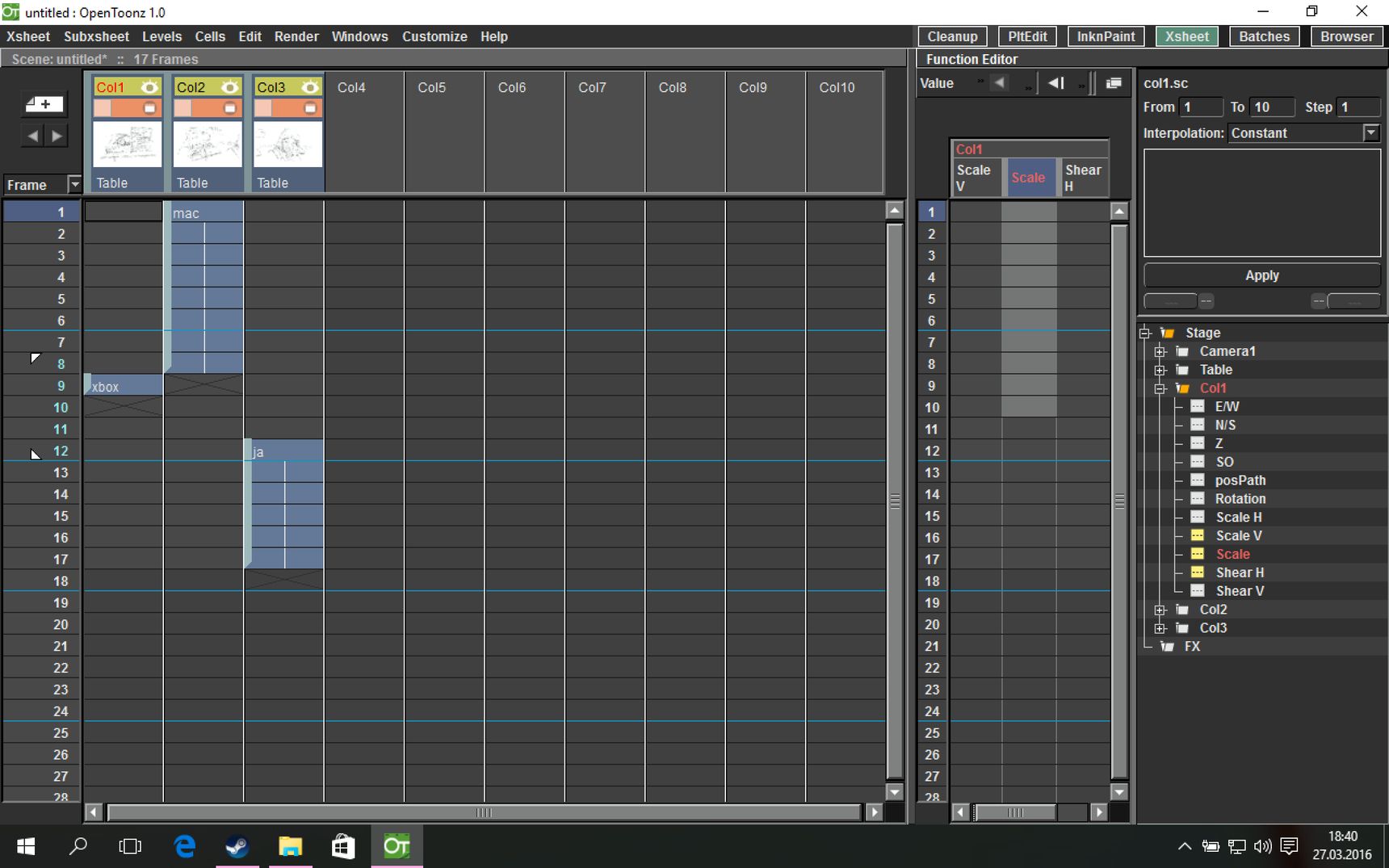Switch to the InknPaint room
1389x868 pixels.
[x=1106, y=36]
